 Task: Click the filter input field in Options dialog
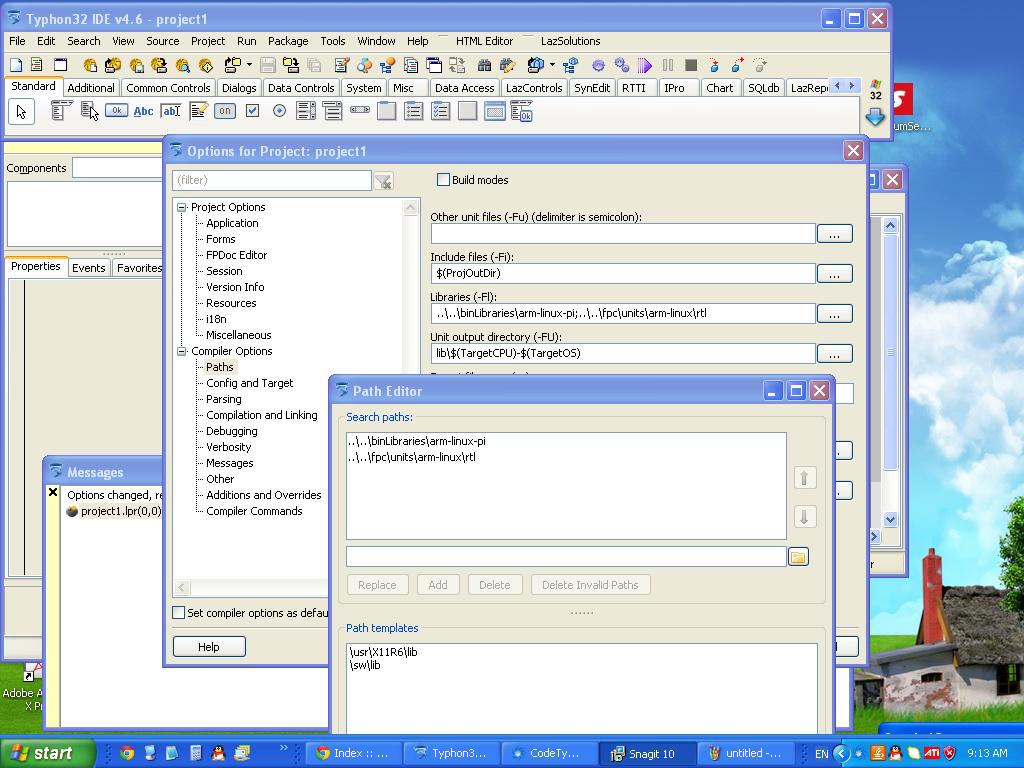coord(272,180)
